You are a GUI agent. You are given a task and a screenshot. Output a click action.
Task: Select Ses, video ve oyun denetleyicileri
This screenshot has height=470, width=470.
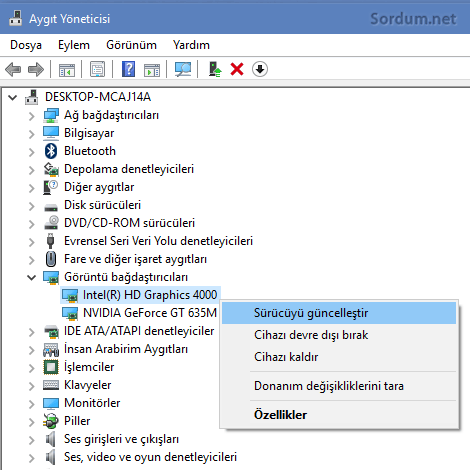[x=150, y=457]
